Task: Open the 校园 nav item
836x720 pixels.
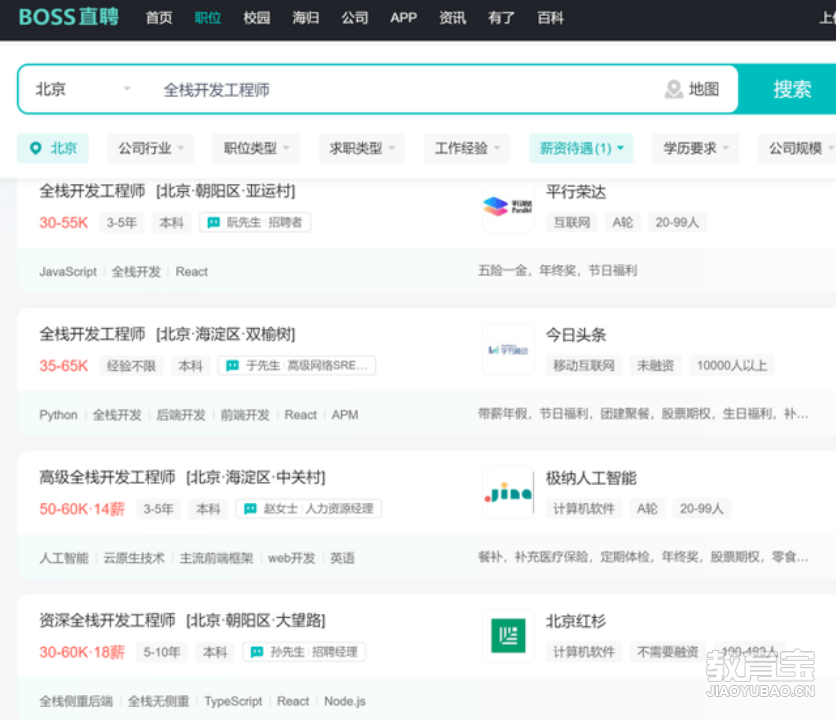Action: 256,18
